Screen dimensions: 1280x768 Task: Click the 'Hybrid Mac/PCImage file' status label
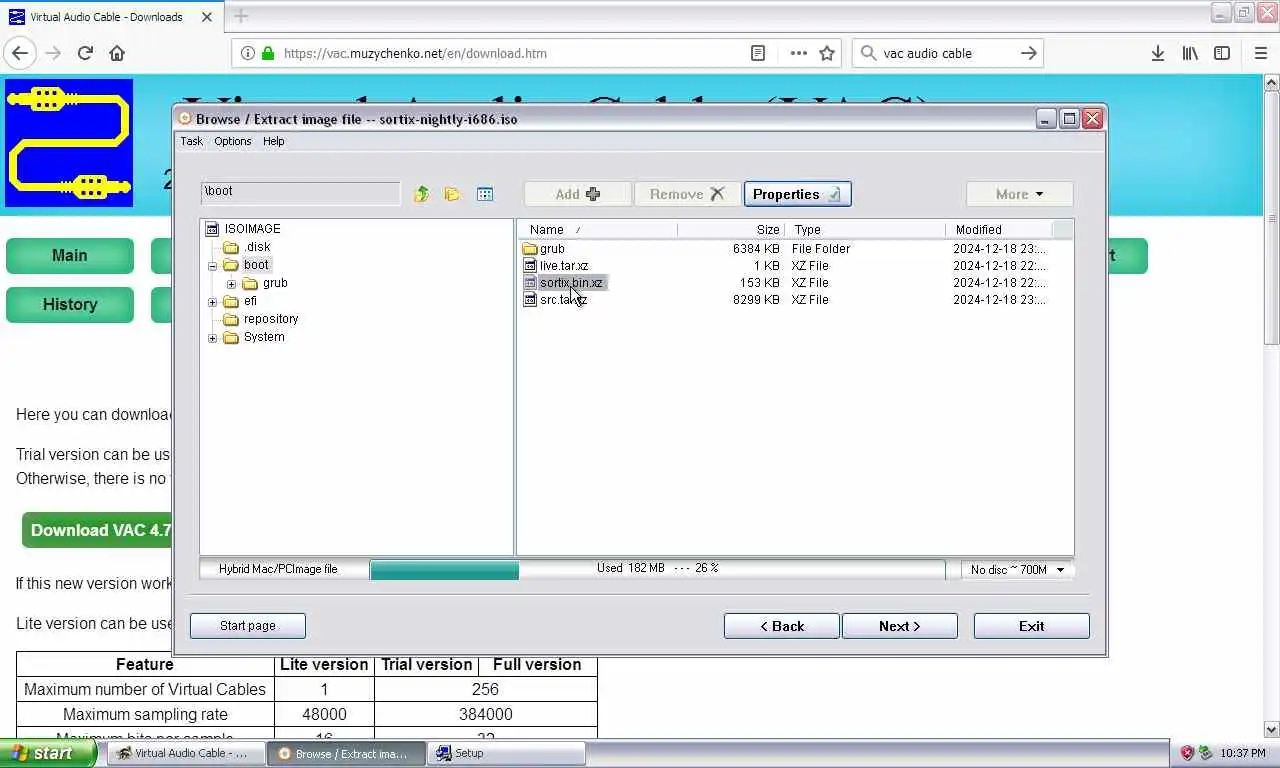point(278,569)
